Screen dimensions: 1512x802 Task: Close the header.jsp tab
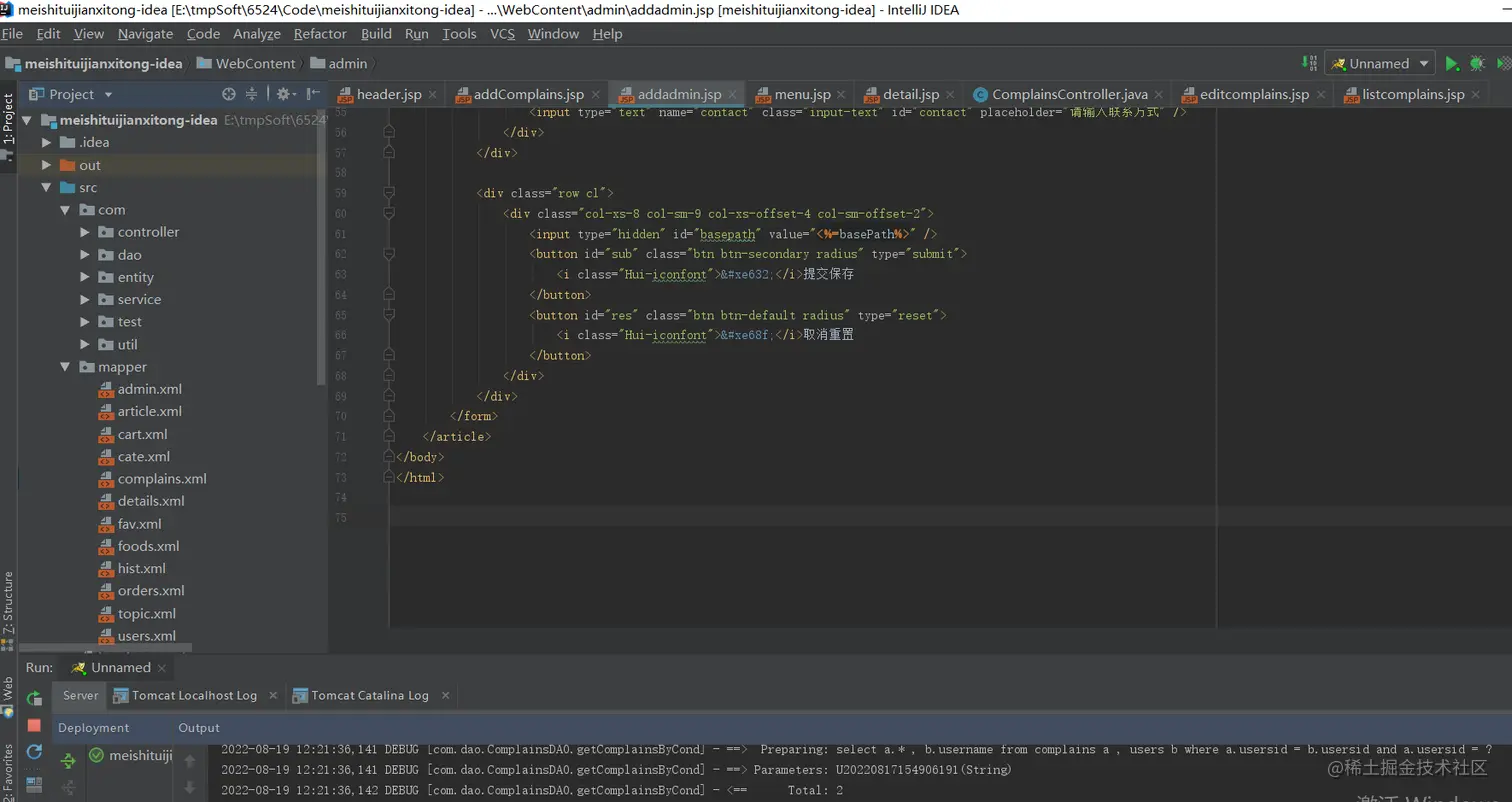click(x=433, y=95)
